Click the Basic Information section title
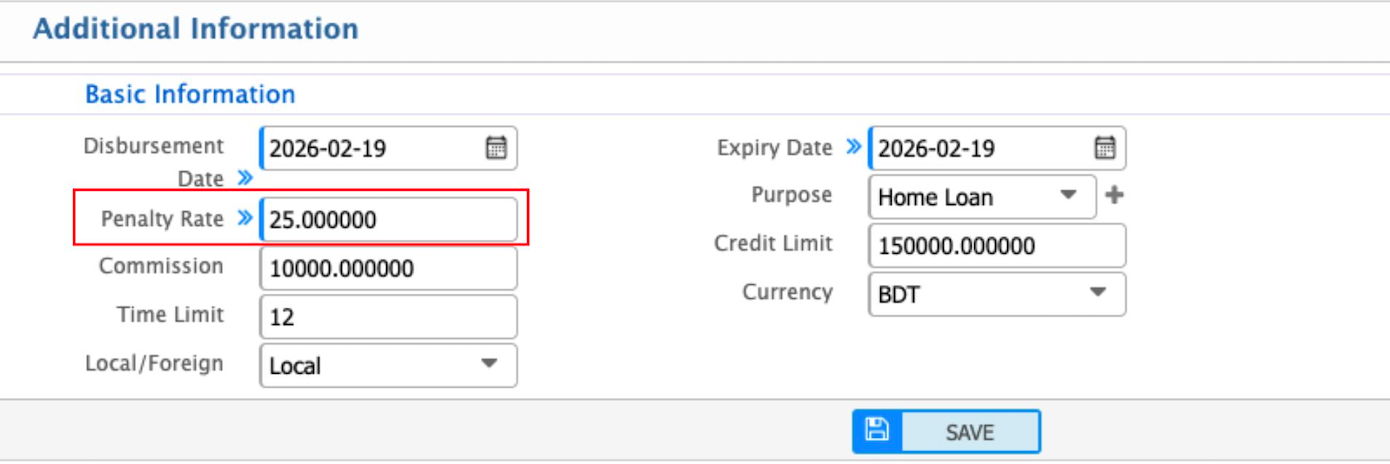The height and width of the screenshot is (464, 1390). 190,94
